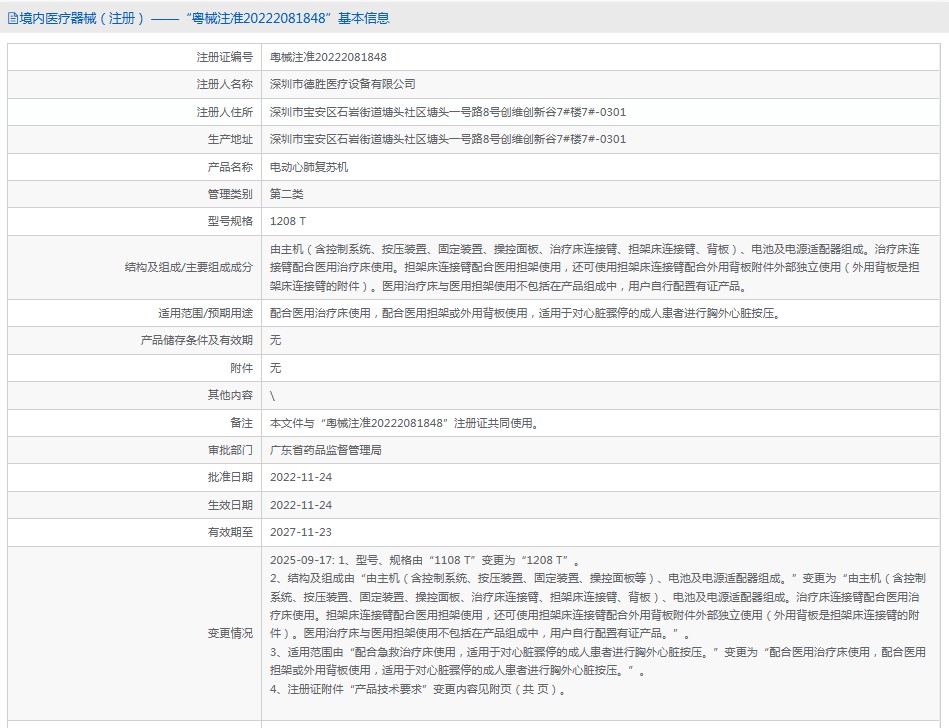Click the 批准日期 row label
Screen dimensions: 949x728
(230, 478)
